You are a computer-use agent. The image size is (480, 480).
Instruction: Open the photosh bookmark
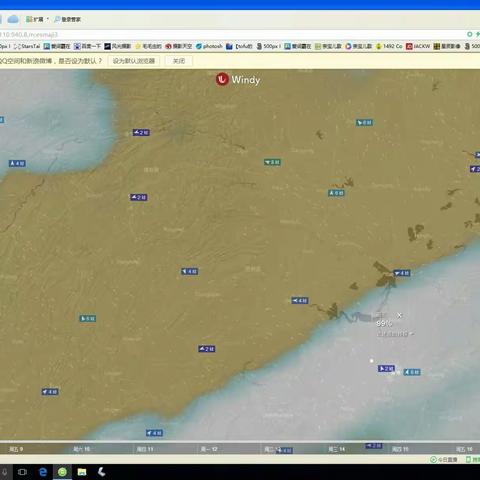(x=209, y=46)
